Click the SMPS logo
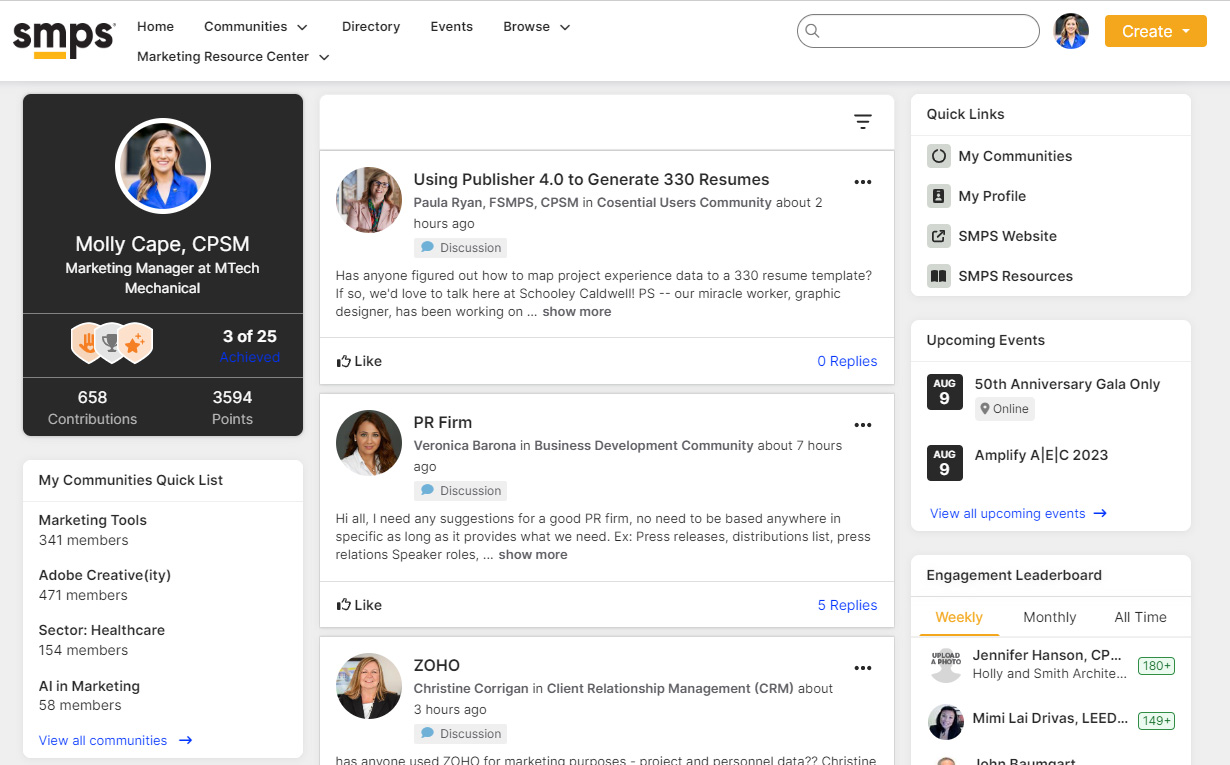 (x=64, y=39)
